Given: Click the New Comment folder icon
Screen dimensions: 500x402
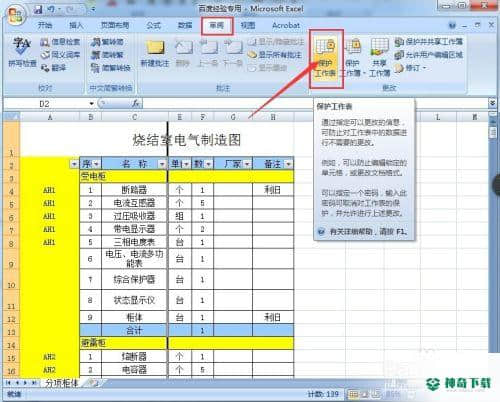Looking at the screenshot, I should point(155,47).
